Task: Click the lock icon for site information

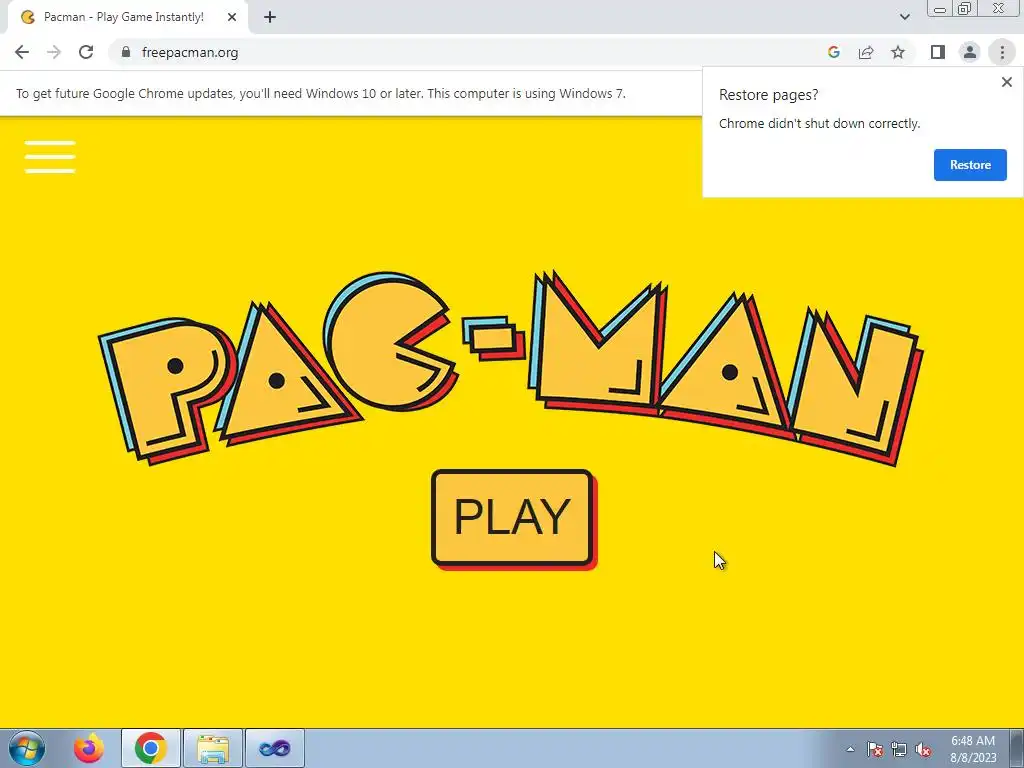Action: point(126,52)
